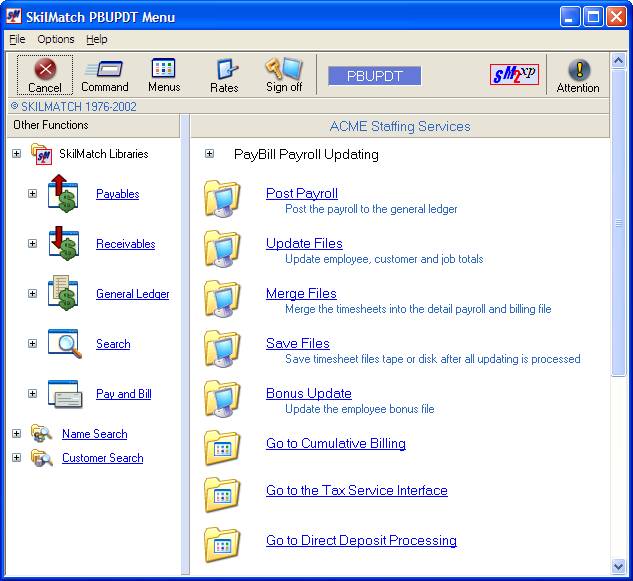The width and height of the screenshot is (633, 581).
Task: Open the Bonus Update link
Action: point(308,394)
